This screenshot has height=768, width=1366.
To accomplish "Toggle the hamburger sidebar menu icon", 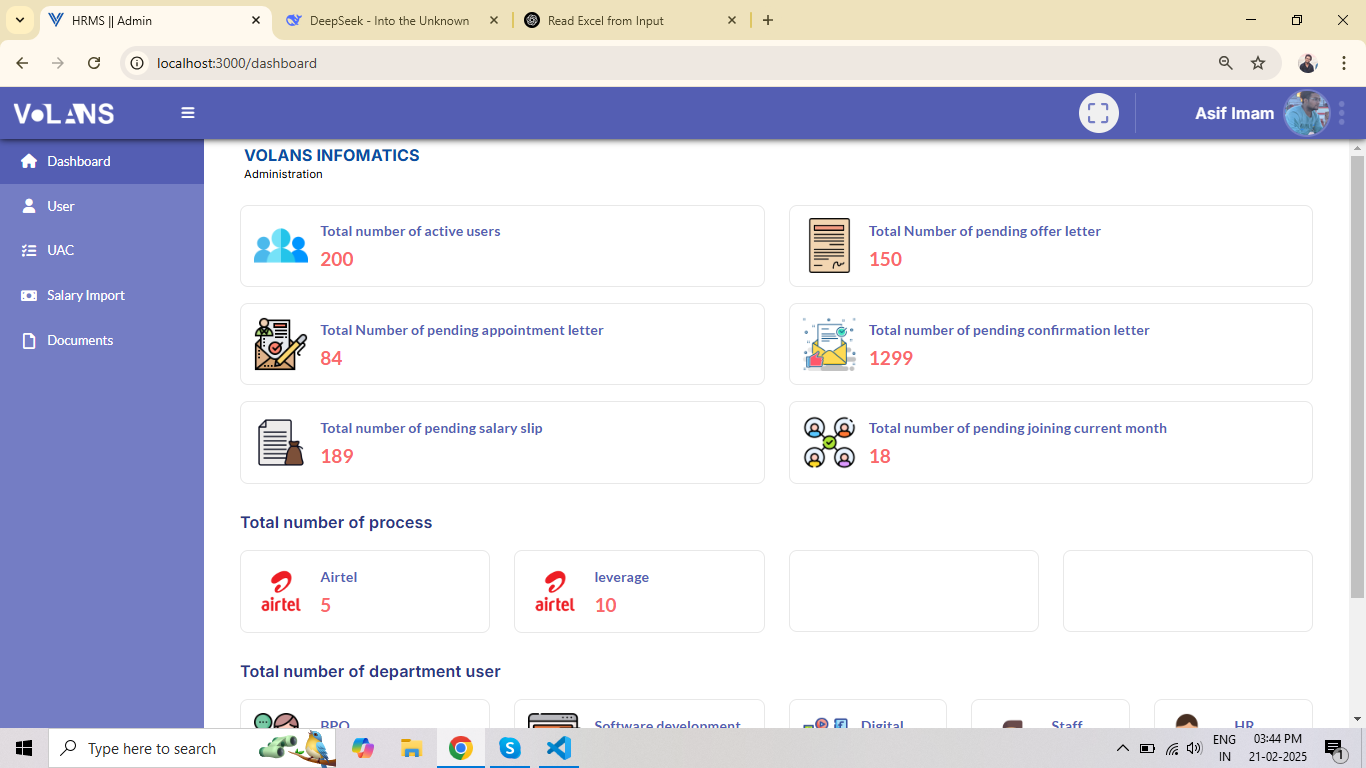I will pos(188,113).
